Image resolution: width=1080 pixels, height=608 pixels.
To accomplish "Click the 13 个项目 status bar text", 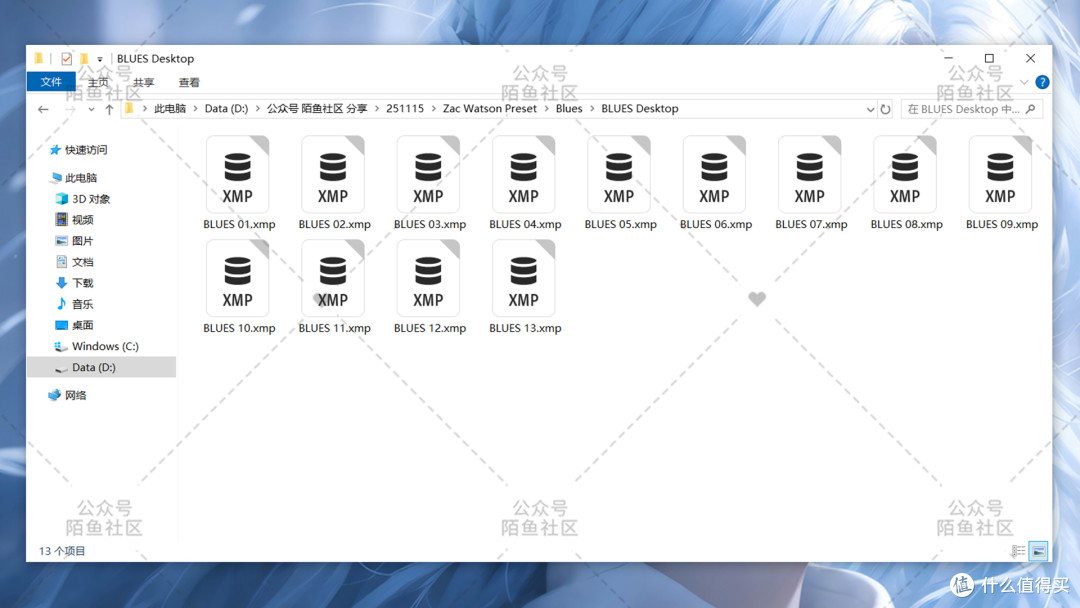I will point(62,551).
